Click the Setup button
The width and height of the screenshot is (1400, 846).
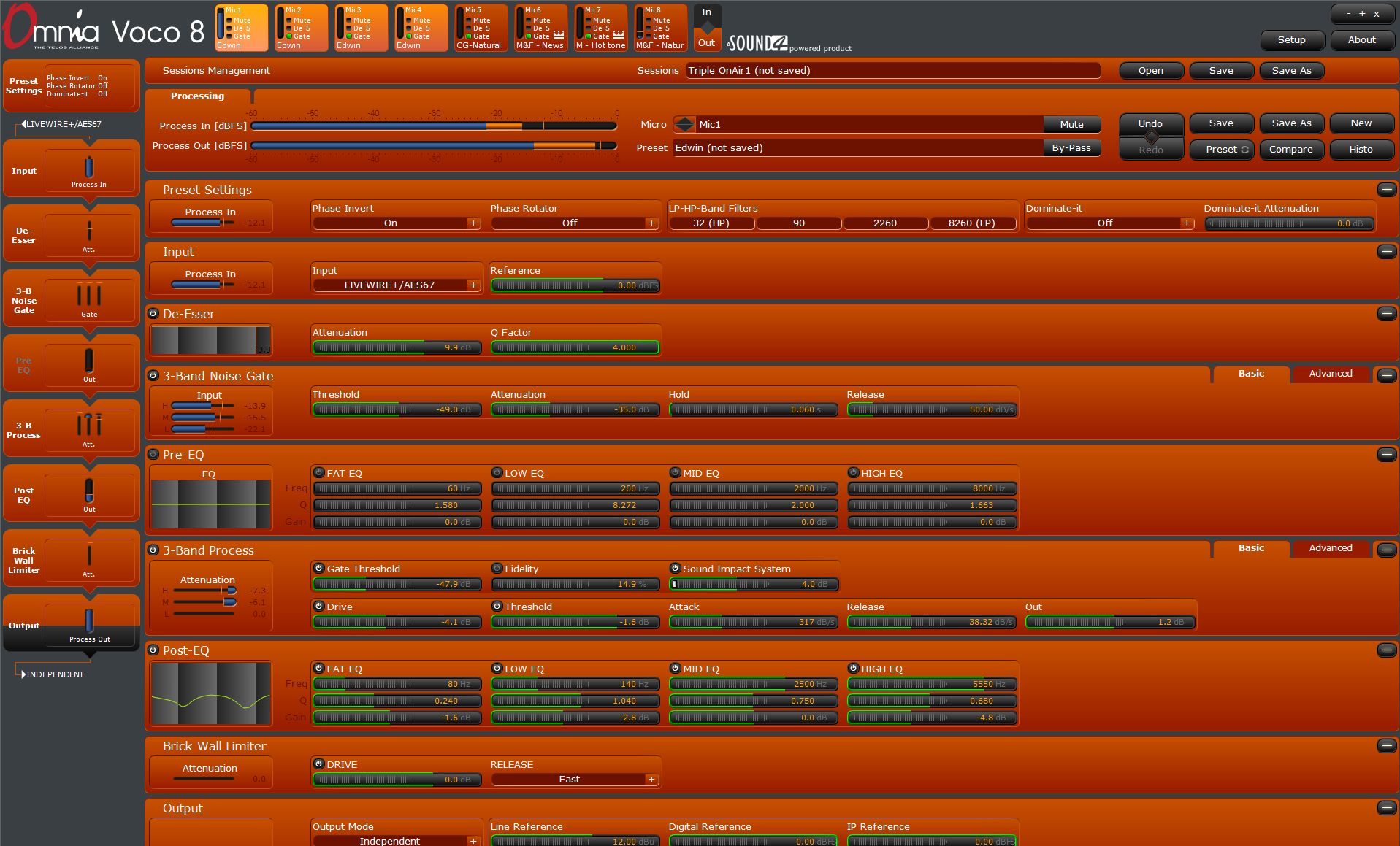pyautogui.click(x=1291, y=40)
